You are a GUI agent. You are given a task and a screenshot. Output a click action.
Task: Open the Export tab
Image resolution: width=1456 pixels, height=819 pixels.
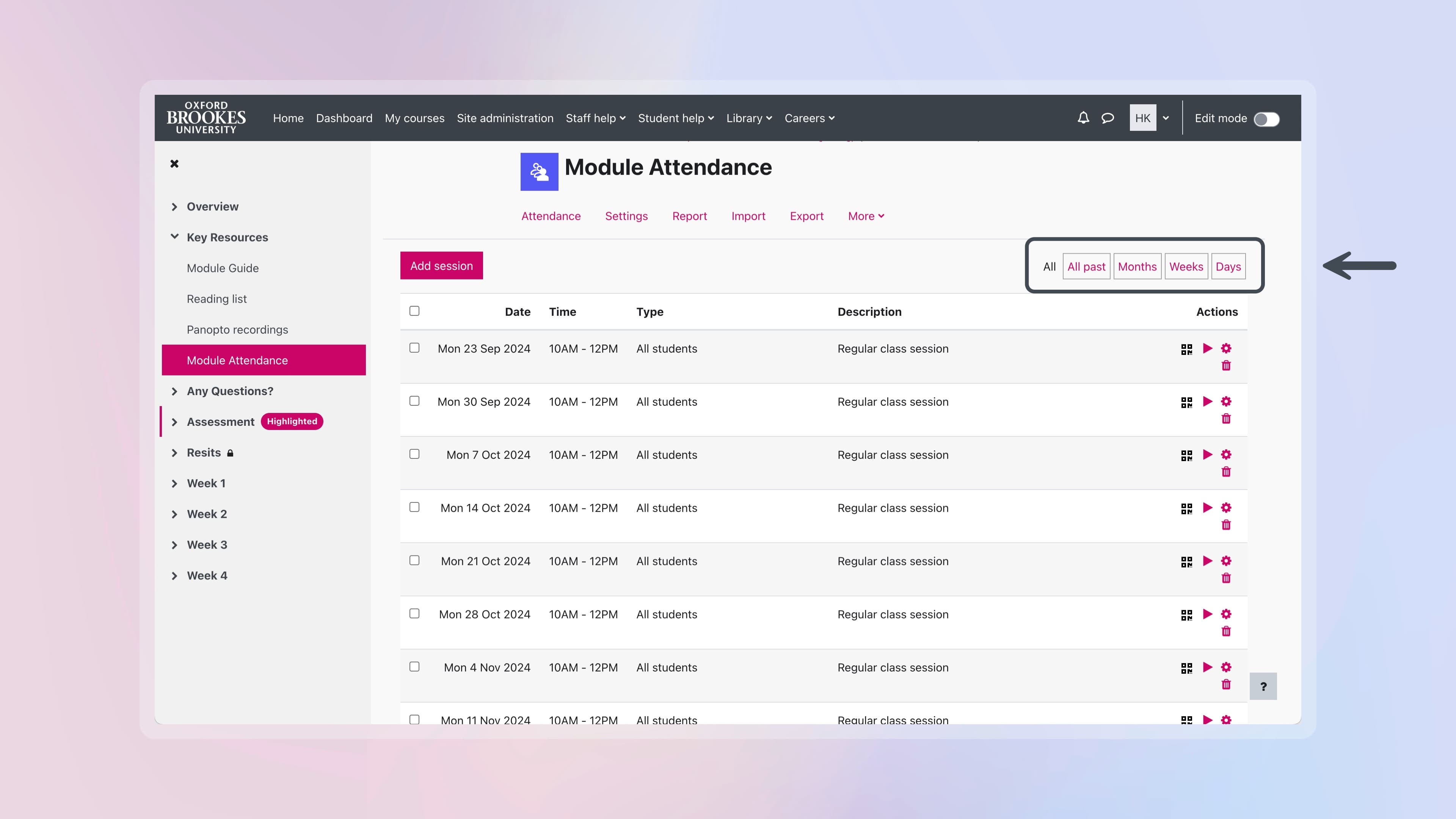[806, 216]
